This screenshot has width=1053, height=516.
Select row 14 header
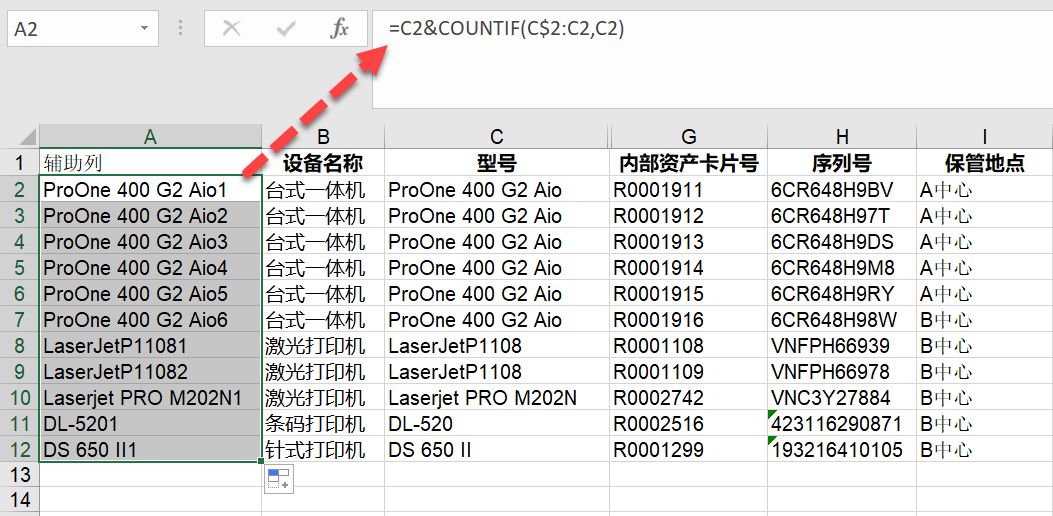tap(19, 501)
